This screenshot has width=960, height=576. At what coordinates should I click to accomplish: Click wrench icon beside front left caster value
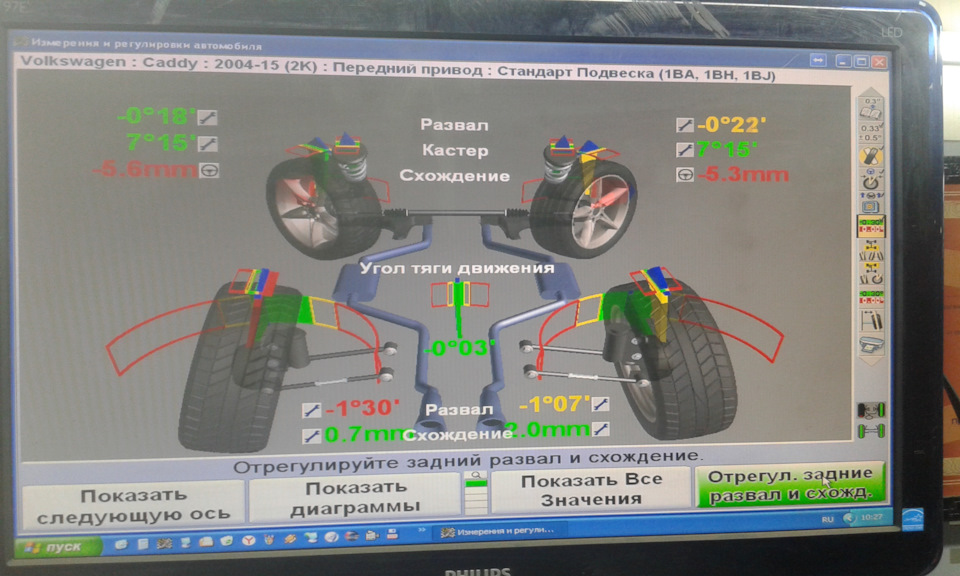pos(208,144)
